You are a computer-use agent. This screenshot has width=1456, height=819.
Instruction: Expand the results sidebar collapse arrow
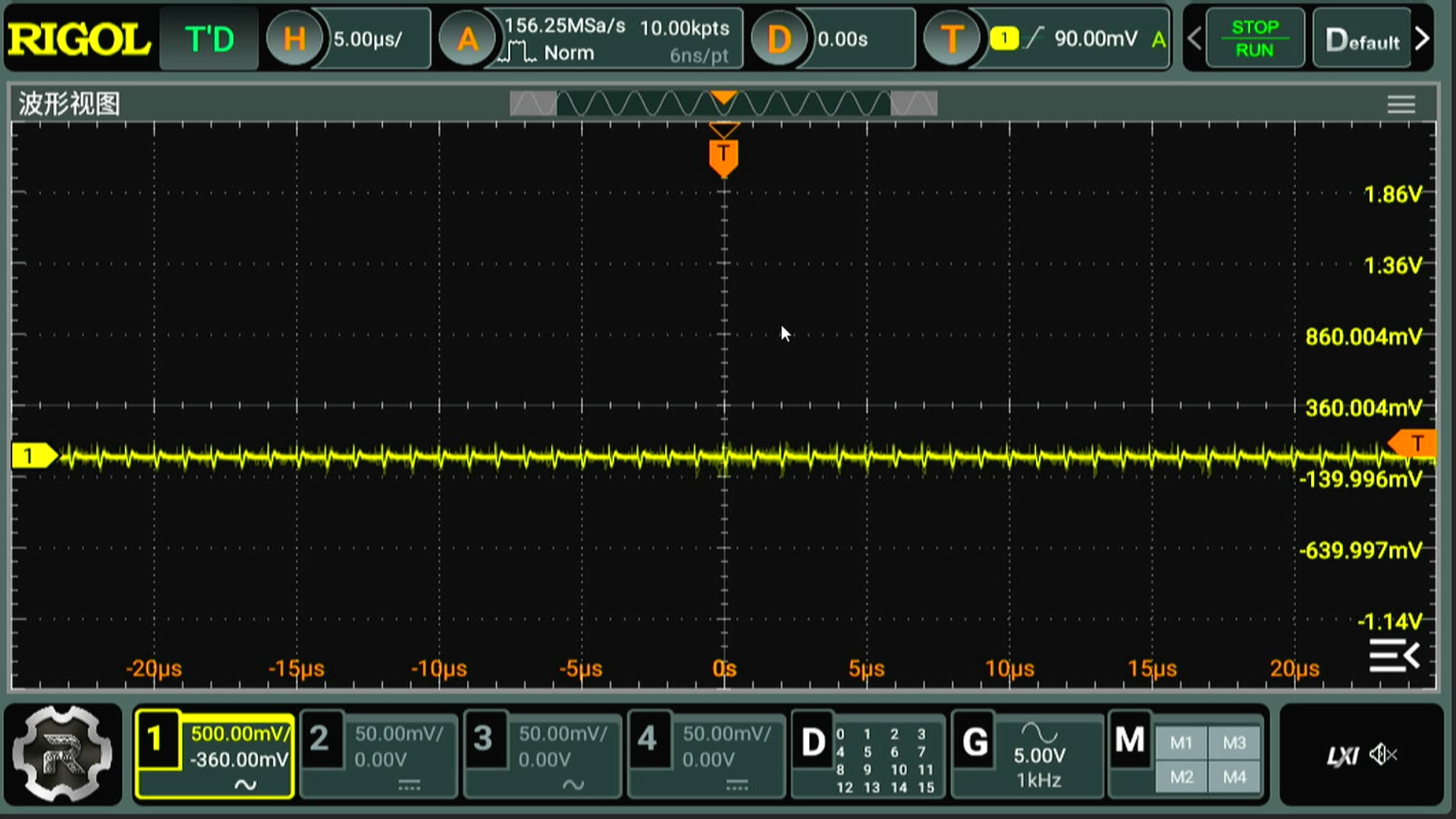(x=1394, y=656)
